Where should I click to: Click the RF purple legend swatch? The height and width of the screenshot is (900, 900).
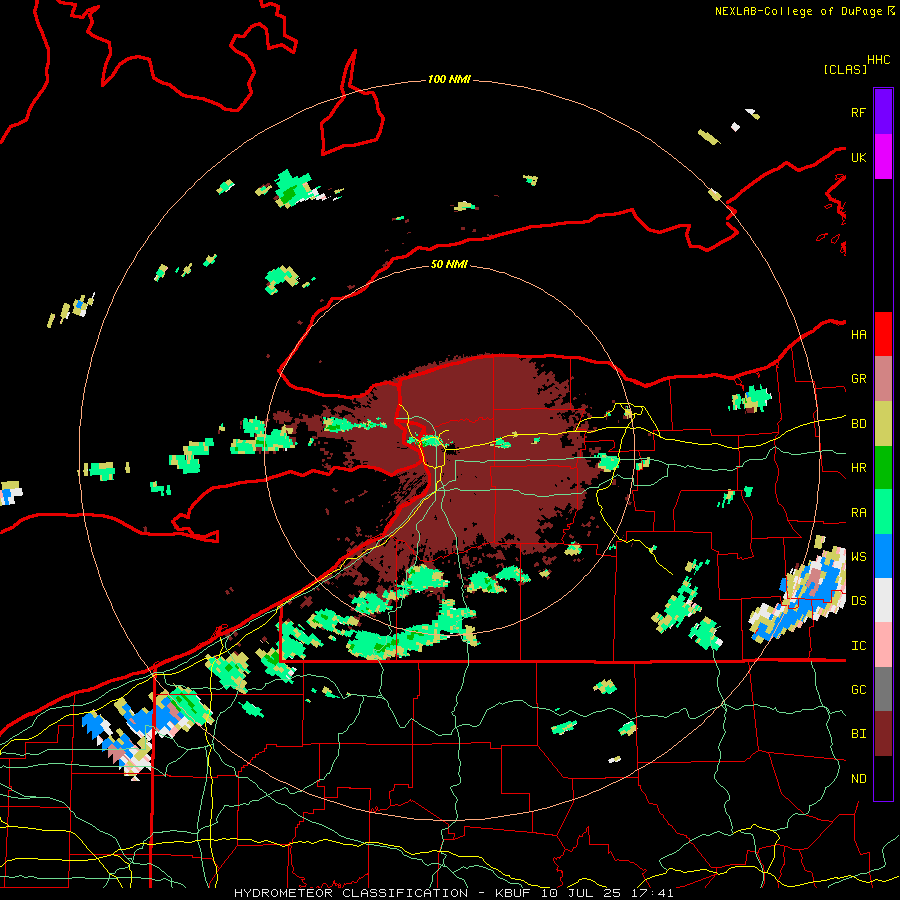pos(883,112)
